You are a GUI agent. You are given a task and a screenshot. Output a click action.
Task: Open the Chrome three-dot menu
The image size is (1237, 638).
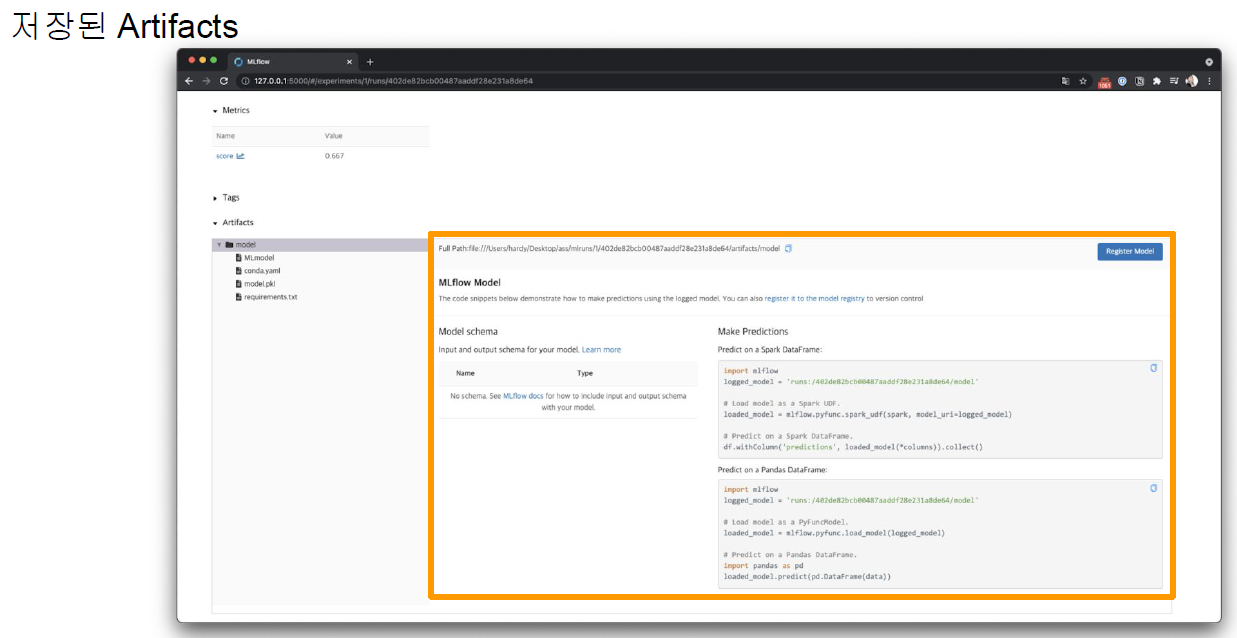pyautogui.click(x=1209, y=81)
